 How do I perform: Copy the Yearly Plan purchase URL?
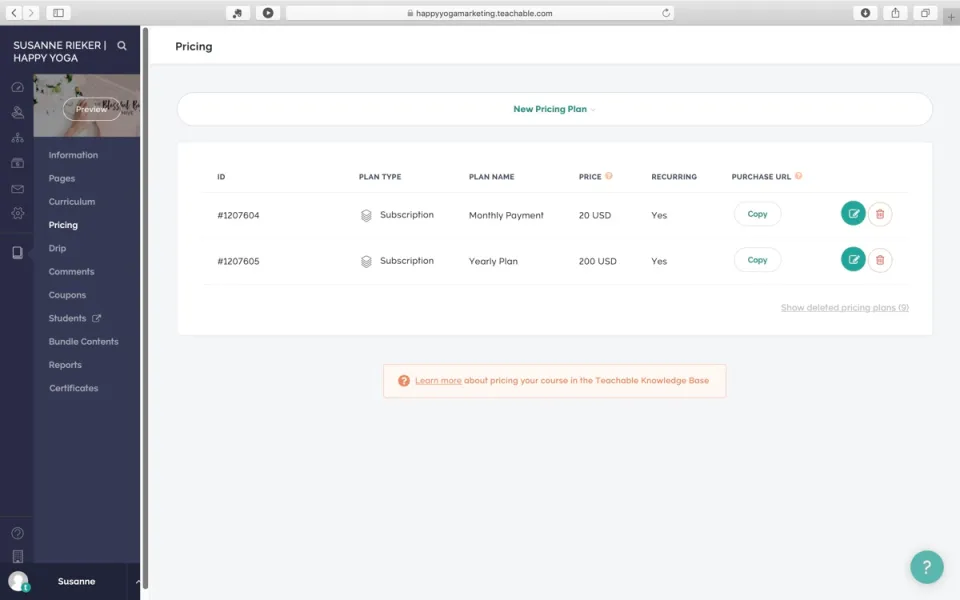click(757, 260)
